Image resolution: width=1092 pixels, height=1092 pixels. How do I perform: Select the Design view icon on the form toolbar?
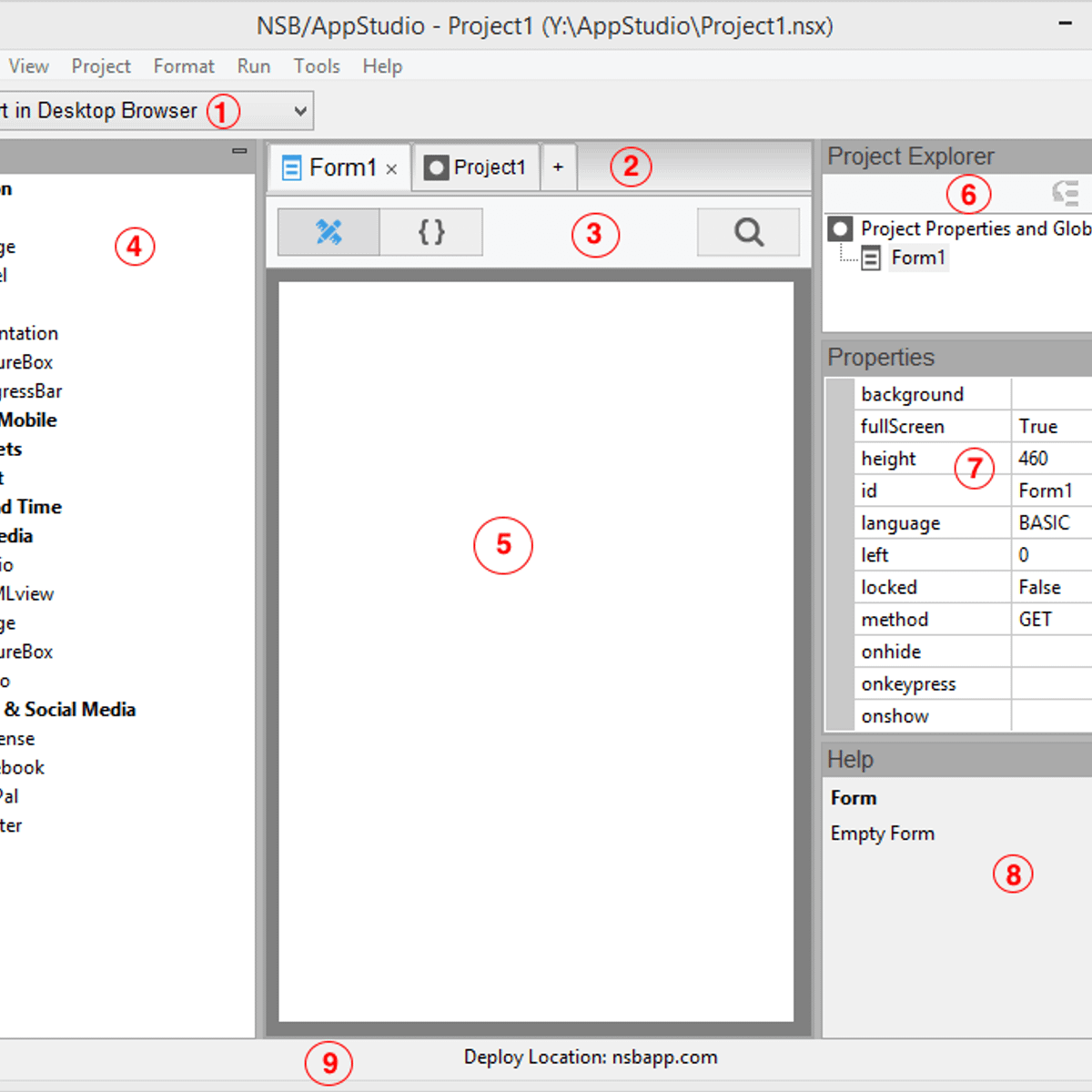tap(328, 232)
